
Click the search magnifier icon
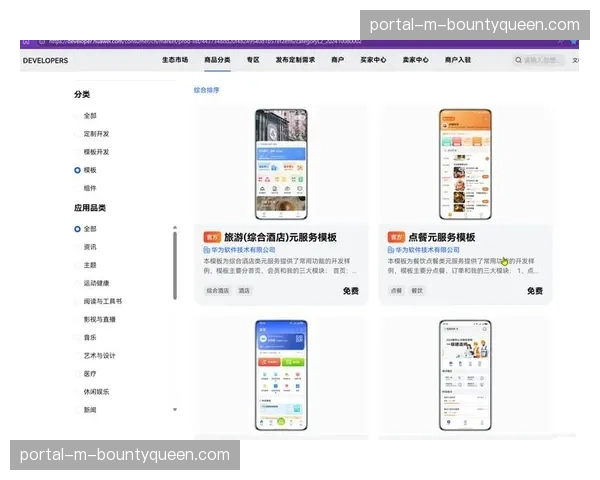(x=518, y=60)
